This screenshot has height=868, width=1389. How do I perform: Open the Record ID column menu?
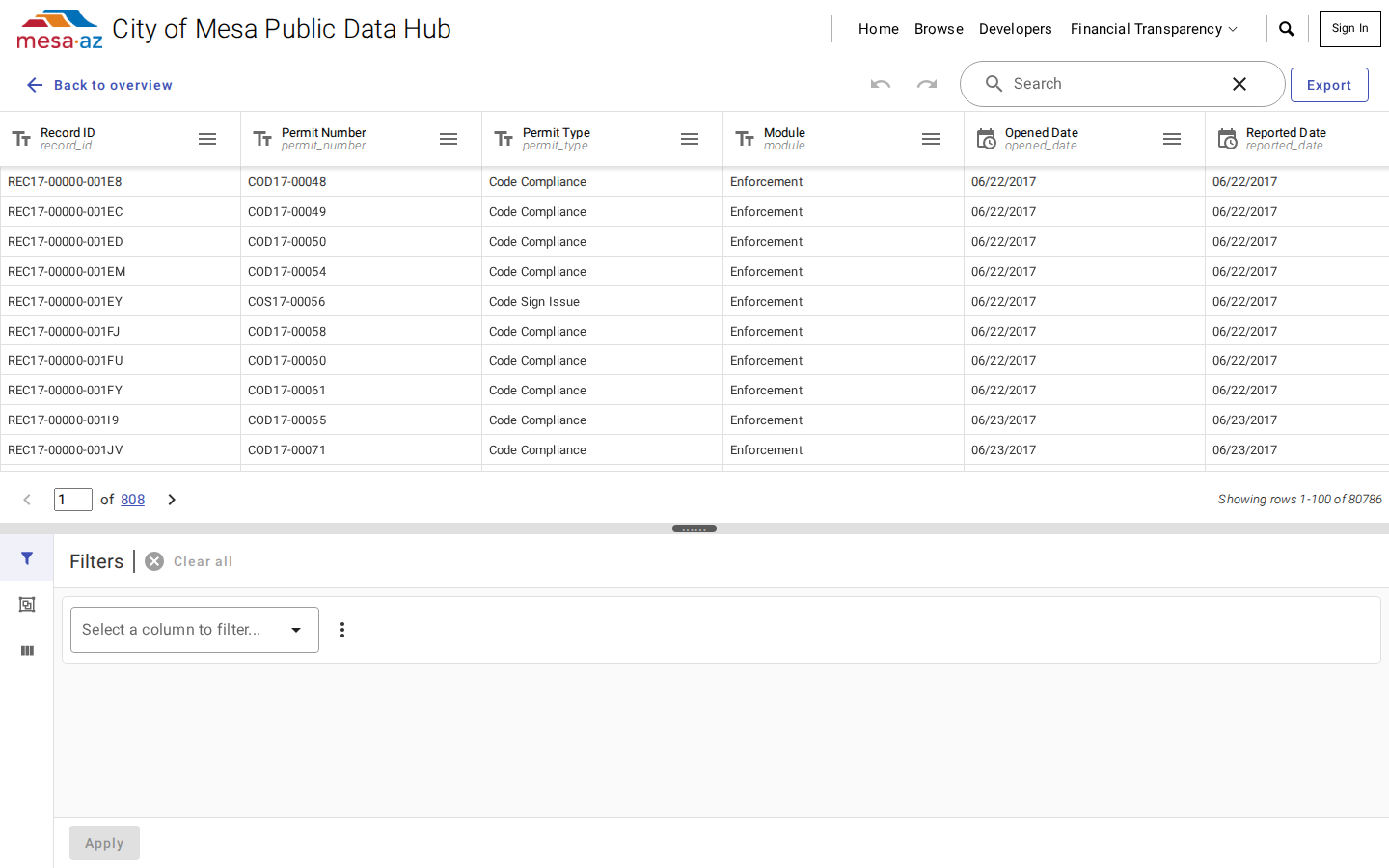(x=207, y=139)
